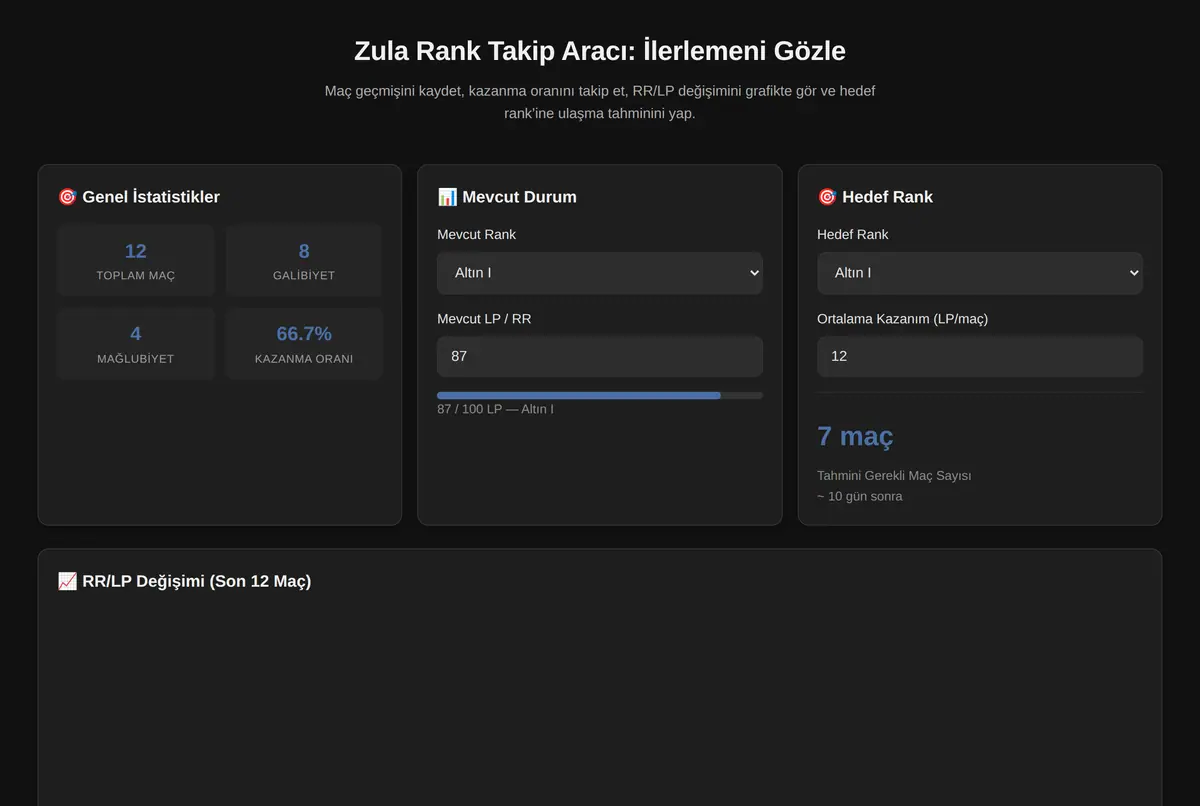Screen dimensions: 1200x806
Task: Click the LP progress bar for Altın I
Action: [600, 396]
